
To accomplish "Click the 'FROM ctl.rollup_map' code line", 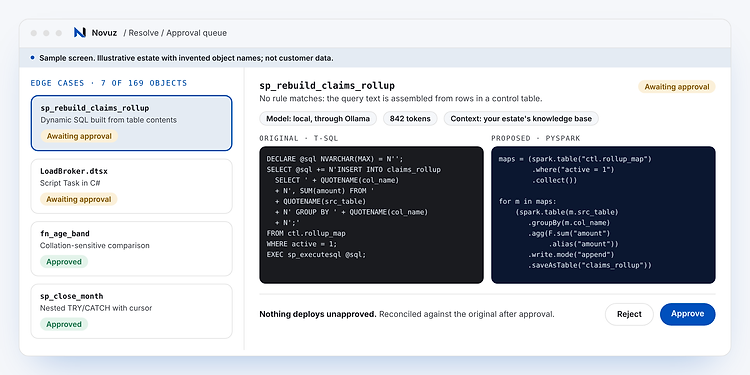I will (306, 233).
